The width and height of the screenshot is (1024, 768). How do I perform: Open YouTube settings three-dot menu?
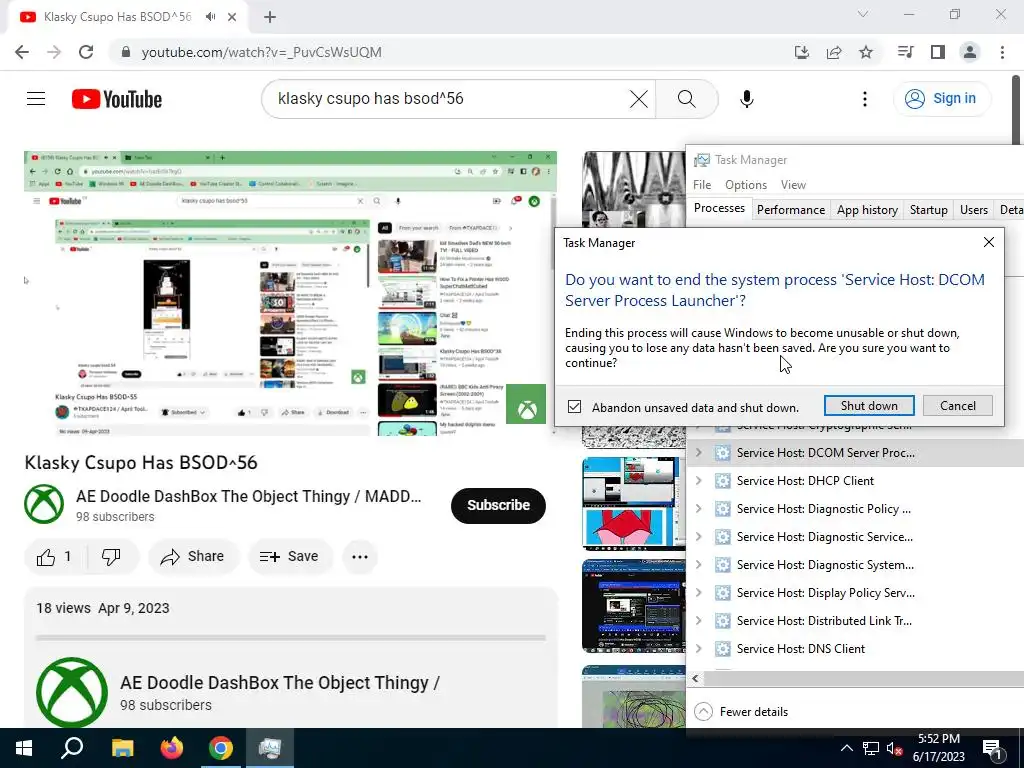point(865,99)
